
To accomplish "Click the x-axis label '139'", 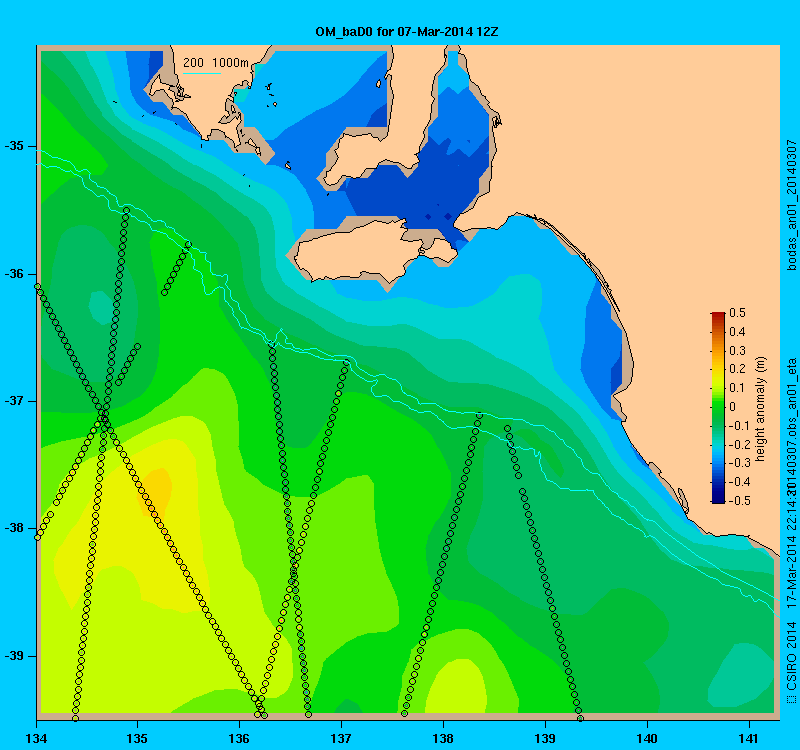I will [x=545, y=738].
